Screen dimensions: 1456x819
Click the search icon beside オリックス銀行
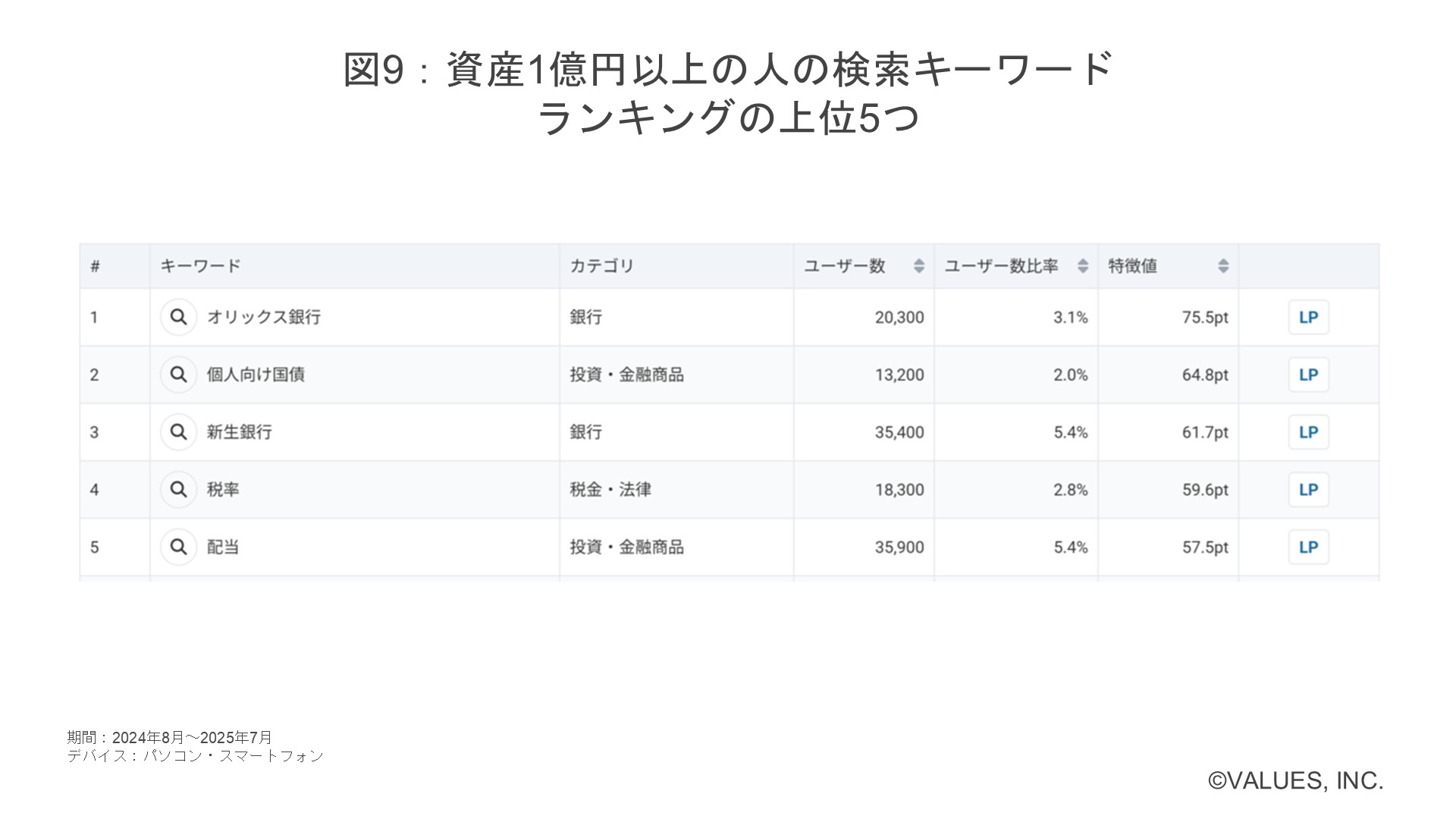pos(178,317)
